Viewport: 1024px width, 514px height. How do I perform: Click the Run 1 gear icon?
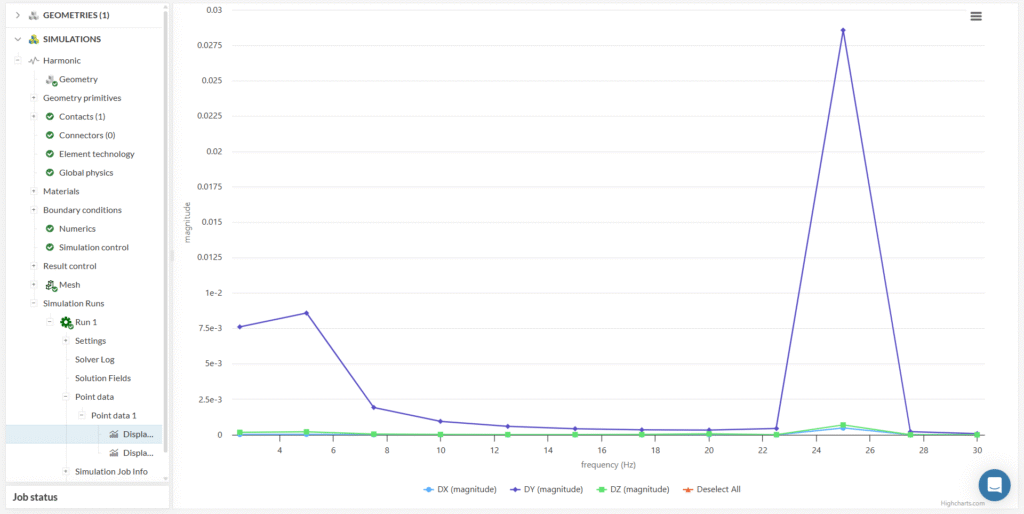pyautogui.click(x=66, y=322)
